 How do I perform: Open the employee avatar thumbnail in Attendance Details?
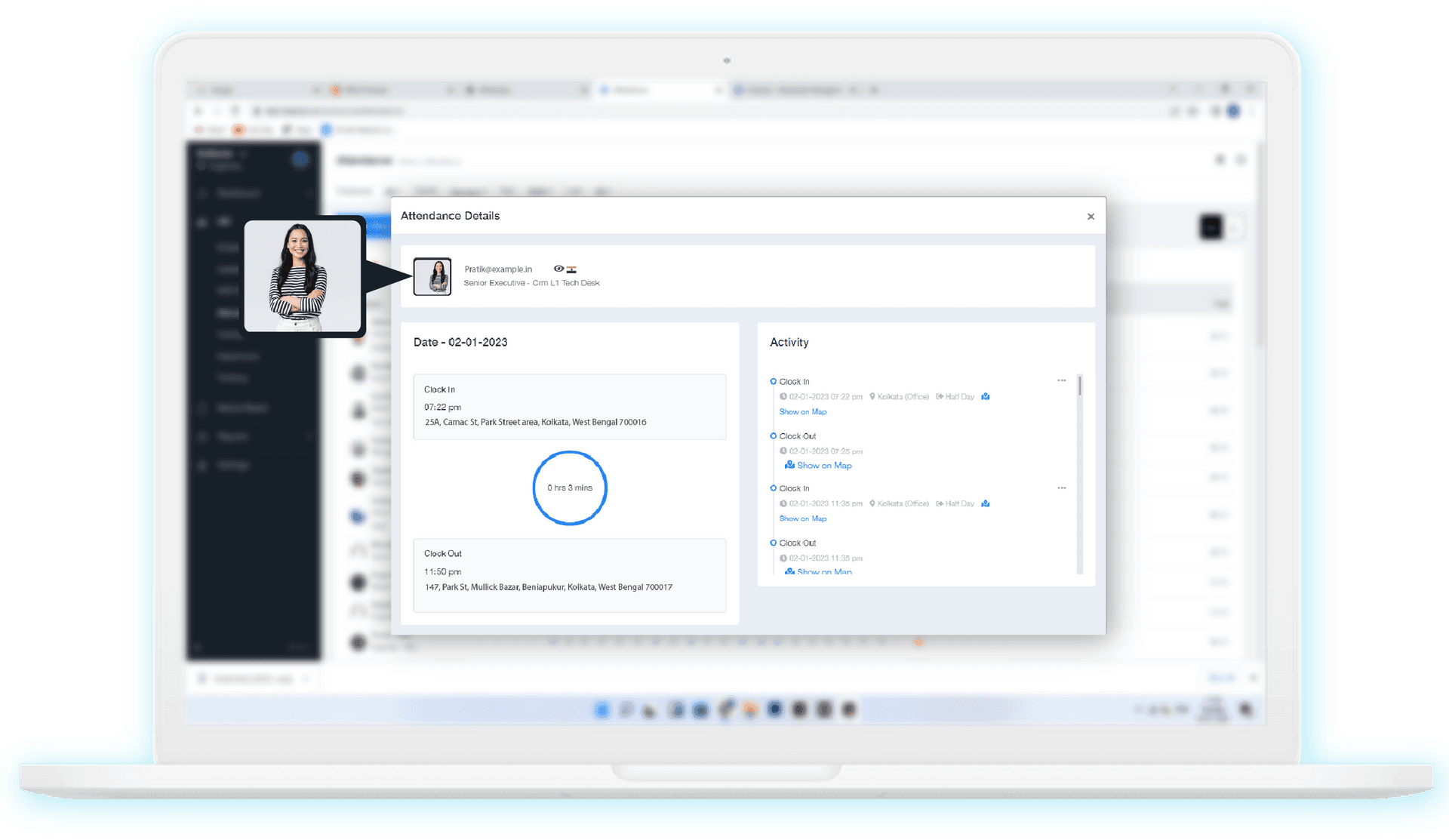point(432,276)
